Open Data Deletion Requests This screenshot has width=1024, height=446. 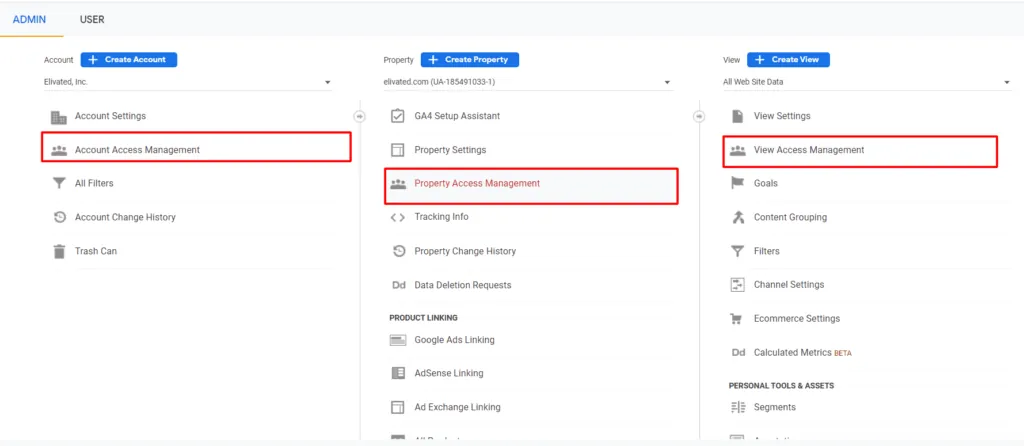[x=463, y=285]
